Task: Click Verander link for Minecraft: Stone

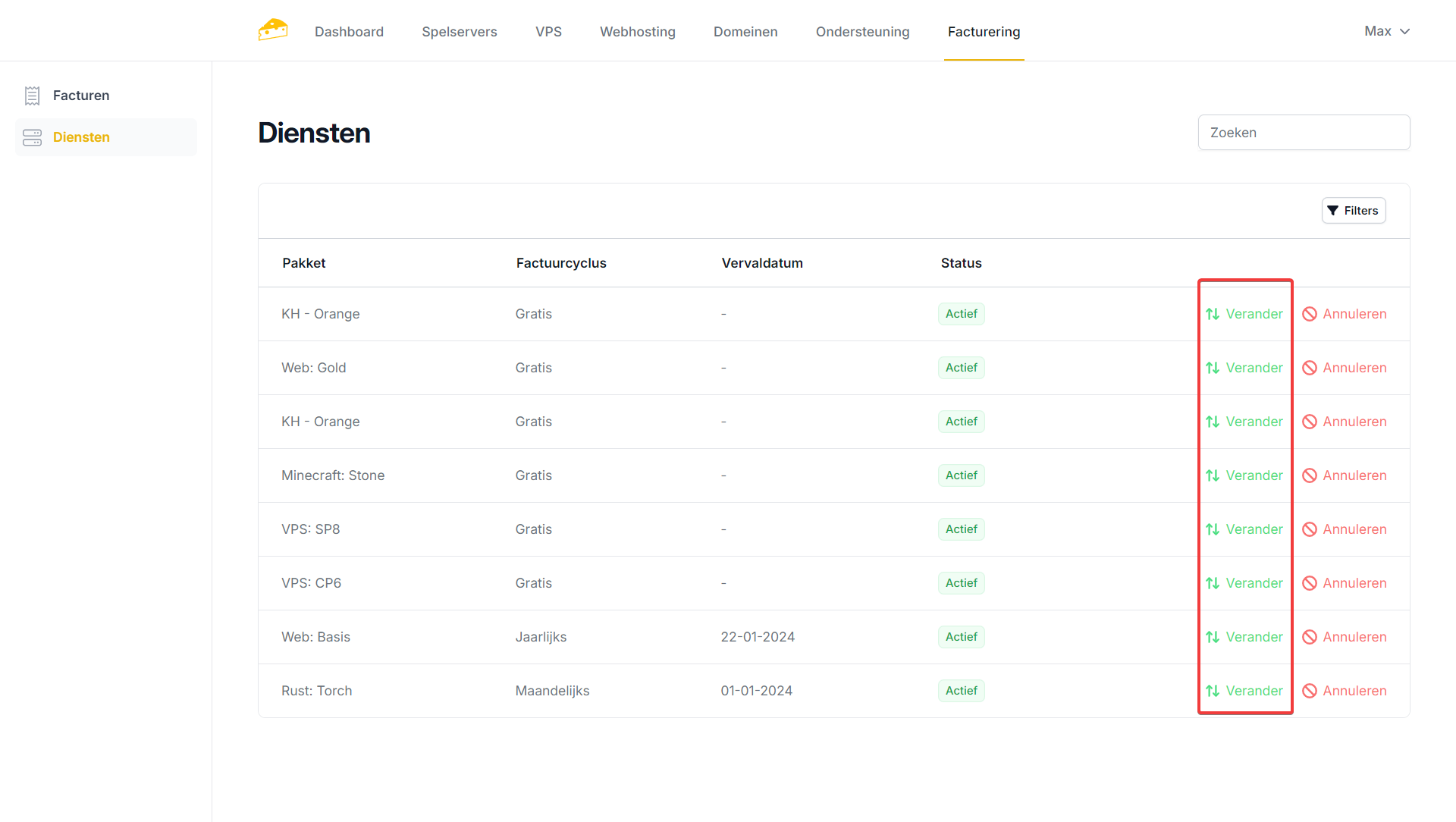Action: coord(1254,475)
